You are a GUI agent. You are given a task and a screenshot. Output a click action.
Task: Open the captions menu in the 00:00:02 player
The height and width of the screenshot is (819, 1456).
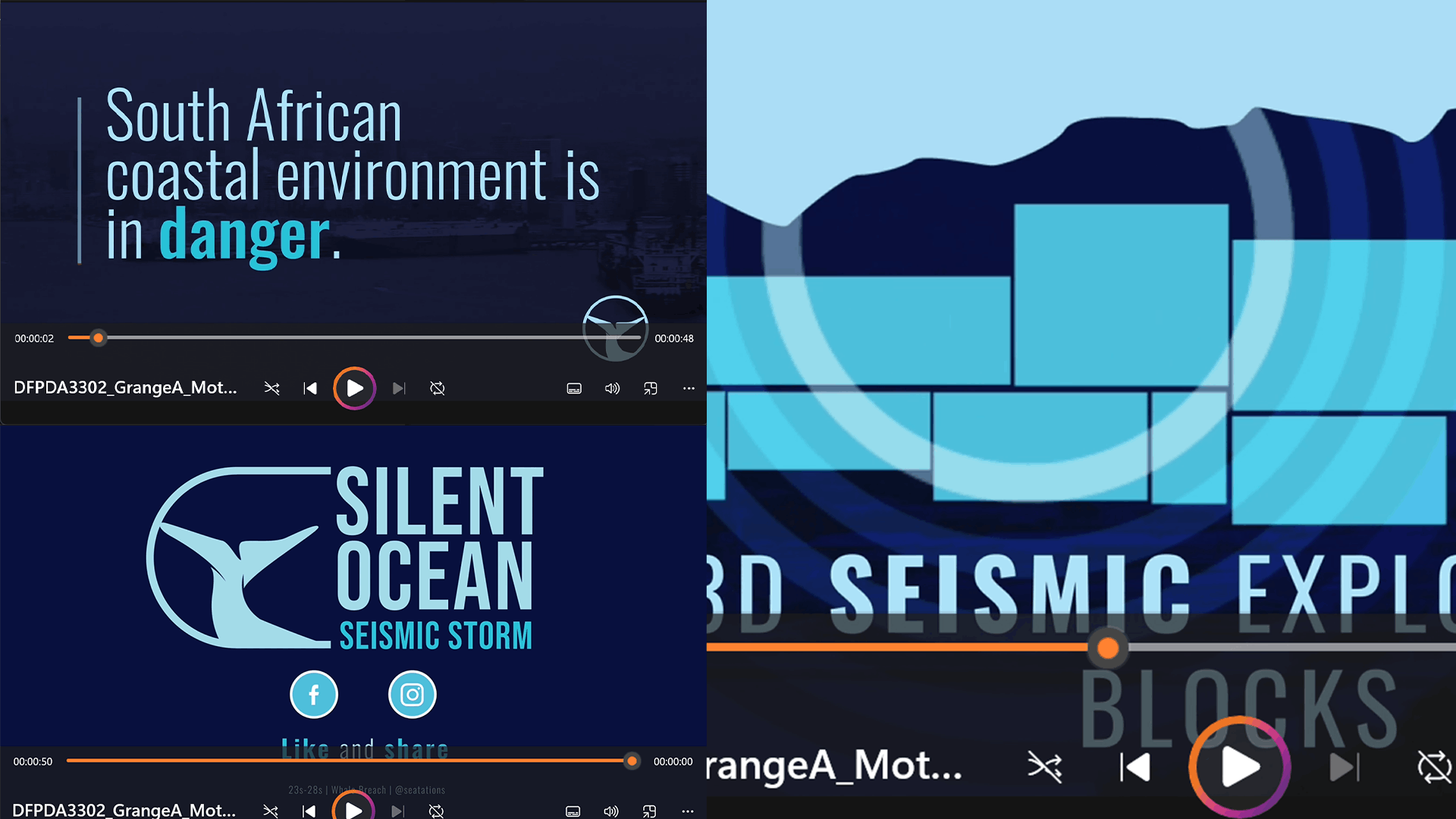click(x=574, y=388)
